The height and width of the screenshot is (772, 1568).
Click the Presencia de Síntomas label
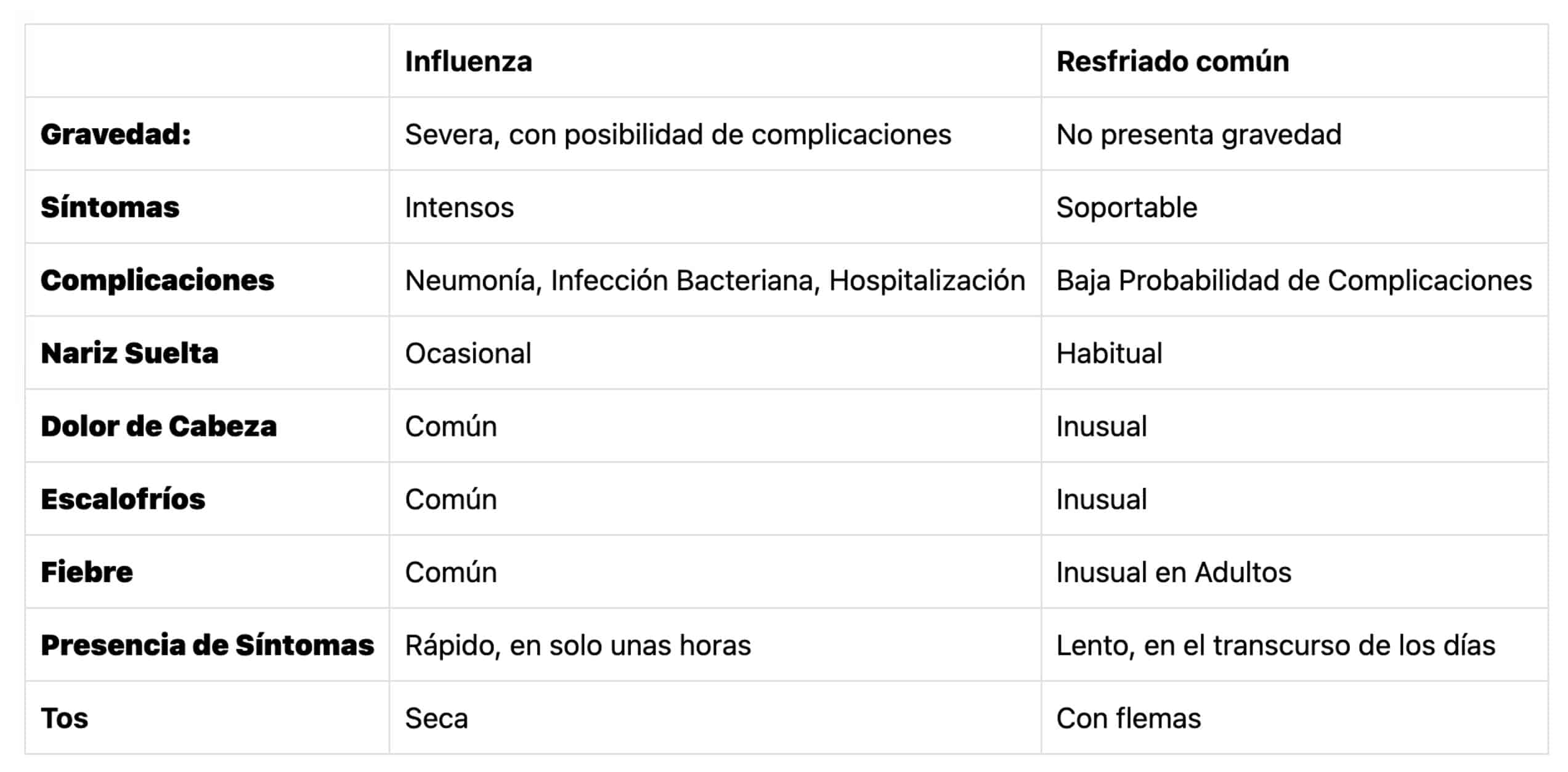pyautogui.click(x=207, y=645)
